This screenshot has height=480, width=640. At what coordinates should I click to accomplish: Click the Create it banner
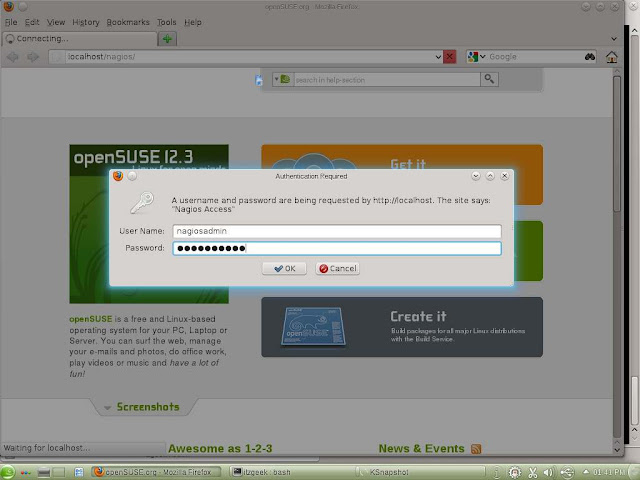[402, 327]
